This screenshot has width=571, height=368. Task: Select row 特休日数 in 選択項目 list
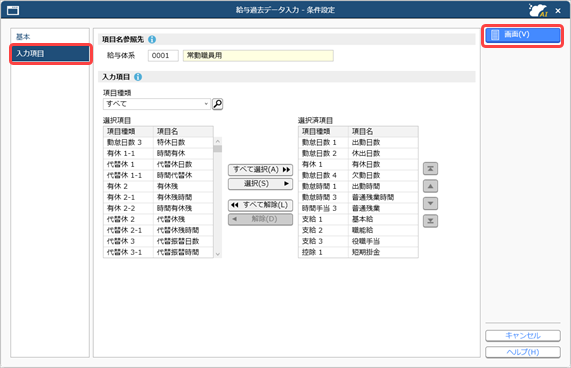coord(158,142)
